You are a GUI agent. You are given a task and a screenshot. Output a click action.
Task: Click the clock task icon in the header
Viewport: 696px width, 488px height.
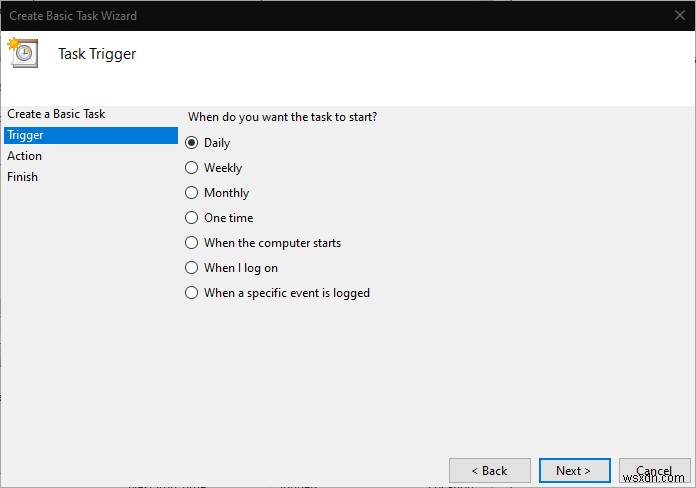pos(22,53)
